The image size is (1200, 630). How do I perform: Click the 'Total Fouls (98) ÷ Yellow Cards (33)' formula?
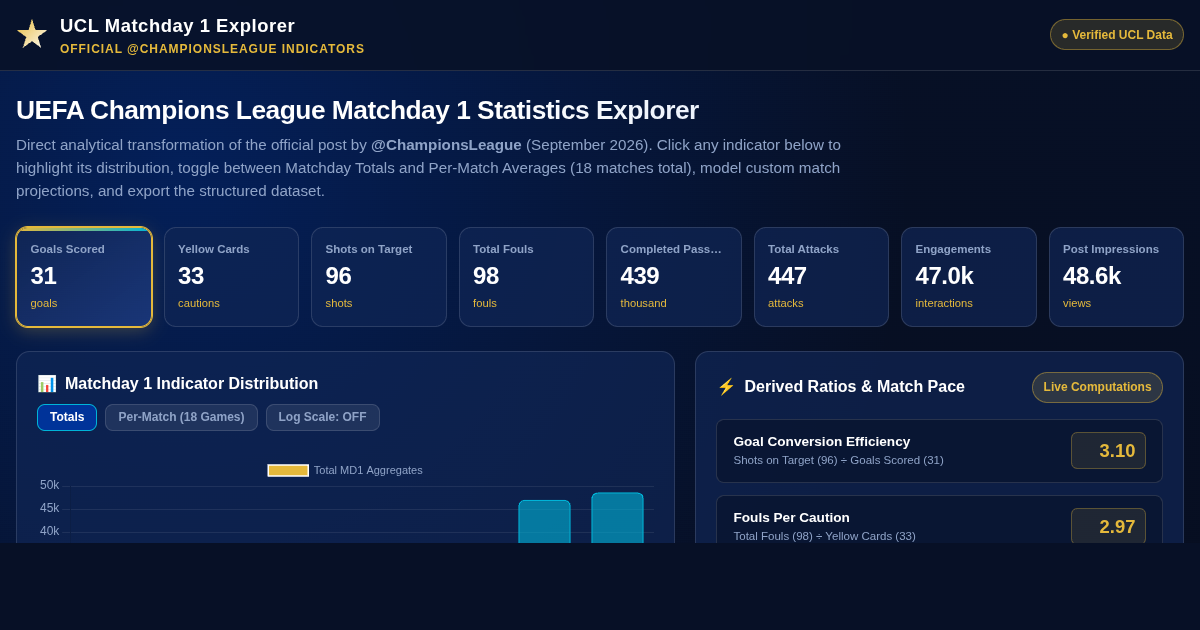pyautogui.click(x=824, y=536)
